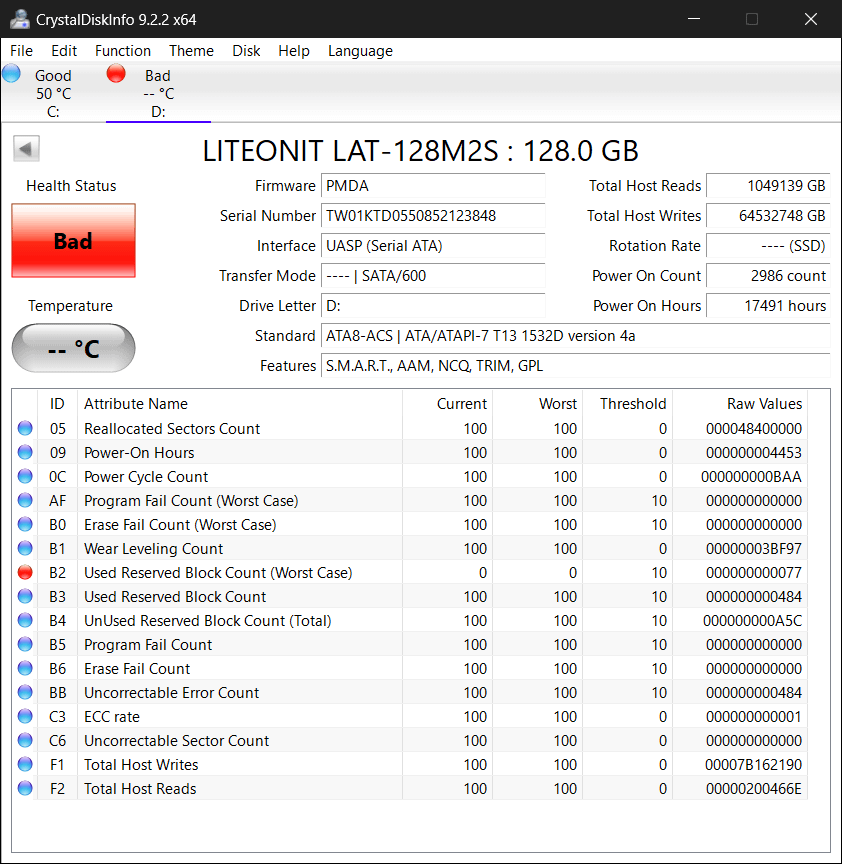
Task: Click status orb of F1 Total Host Writes row
Action: pyautogui.click(x=25, y=764)
